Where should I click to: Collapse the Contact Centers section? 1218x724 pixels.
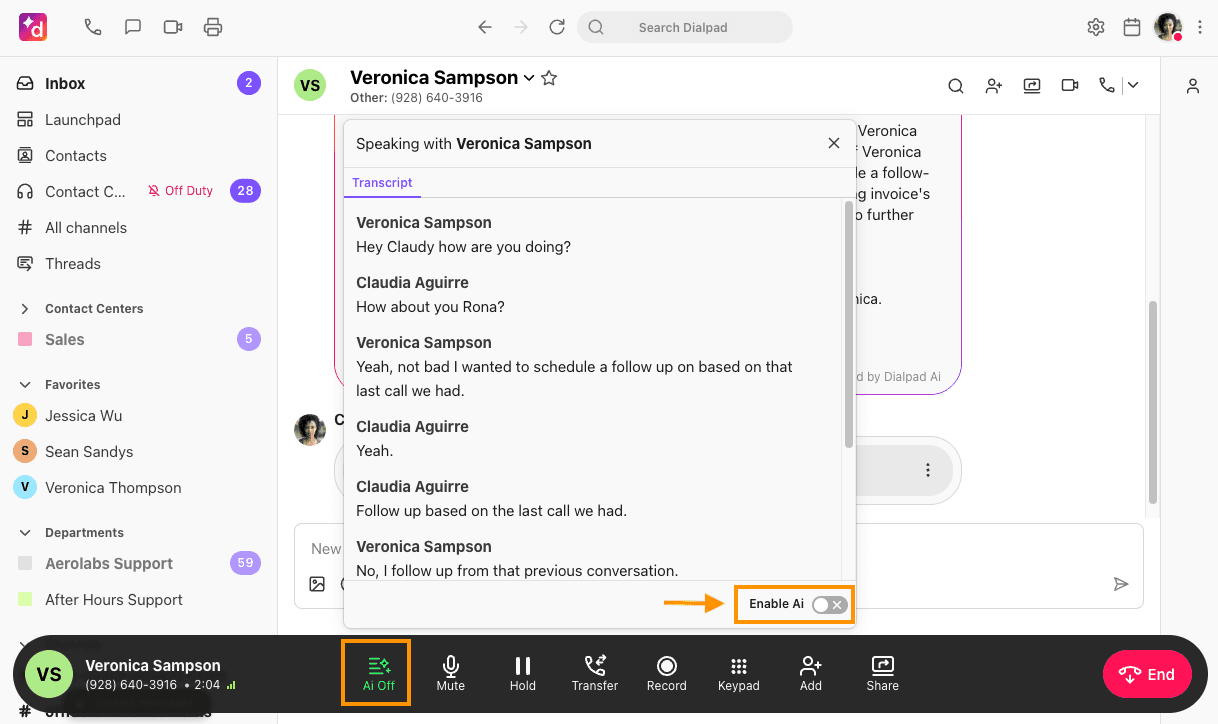coord(28,308)
